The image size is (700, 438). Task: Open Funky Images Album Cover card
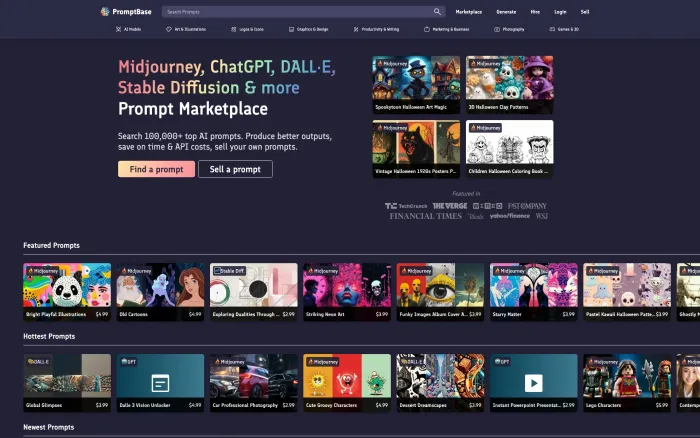[440, 292]
